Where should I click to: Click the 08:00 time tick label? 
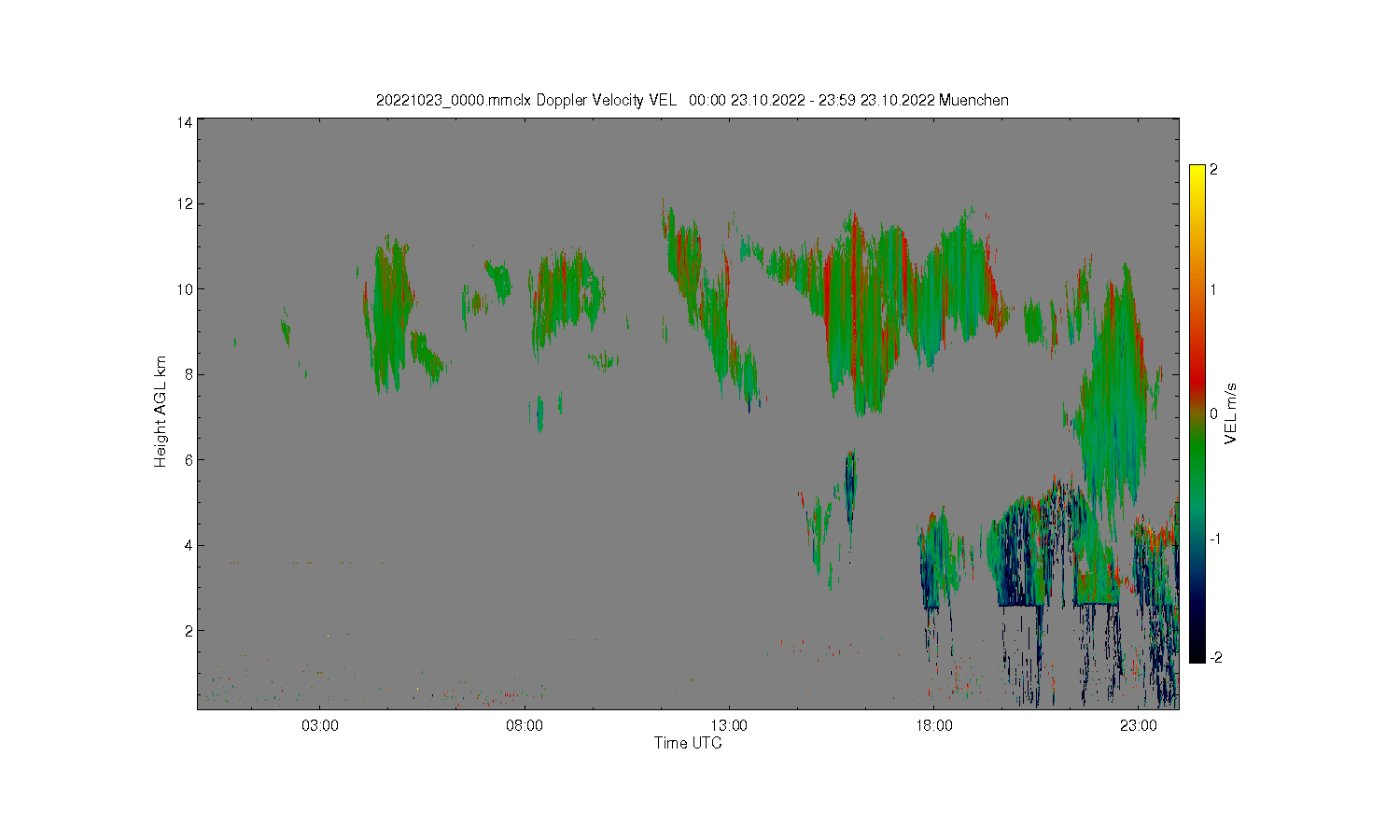pyautogui.click(x=525, y=725)
